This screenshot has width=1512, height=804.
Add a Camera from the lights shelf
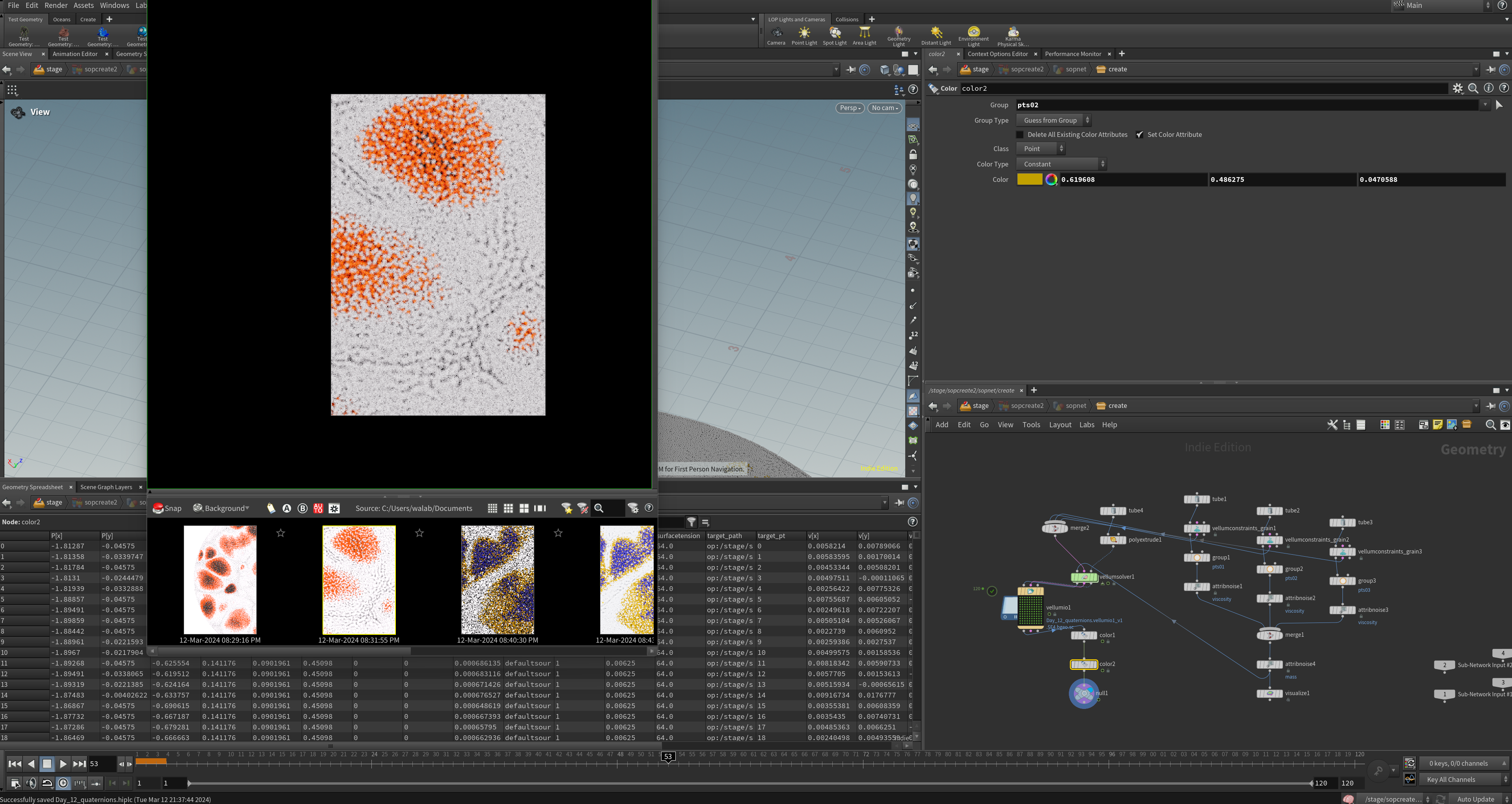(x=776, y=35)
